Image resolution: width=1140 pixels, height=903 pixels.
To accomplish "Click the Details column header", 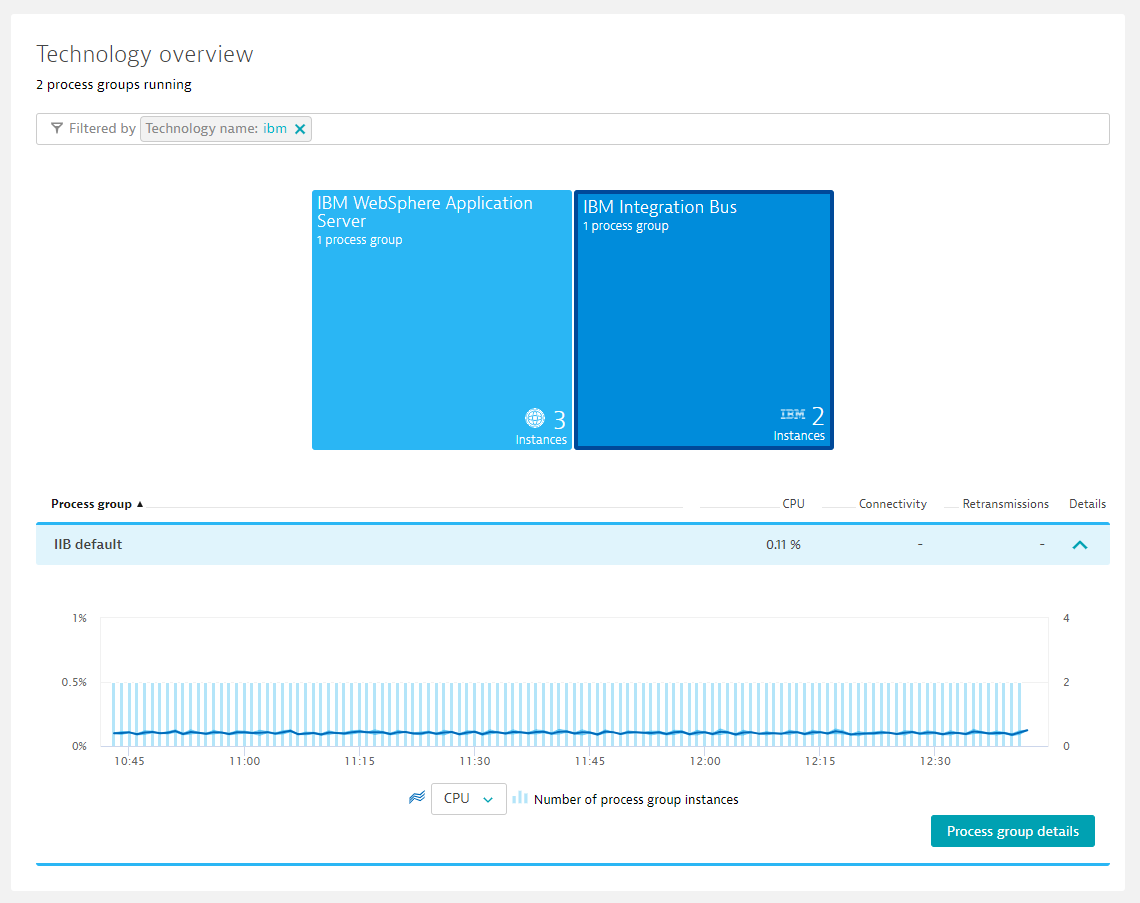I will (x=1088, y=504).
